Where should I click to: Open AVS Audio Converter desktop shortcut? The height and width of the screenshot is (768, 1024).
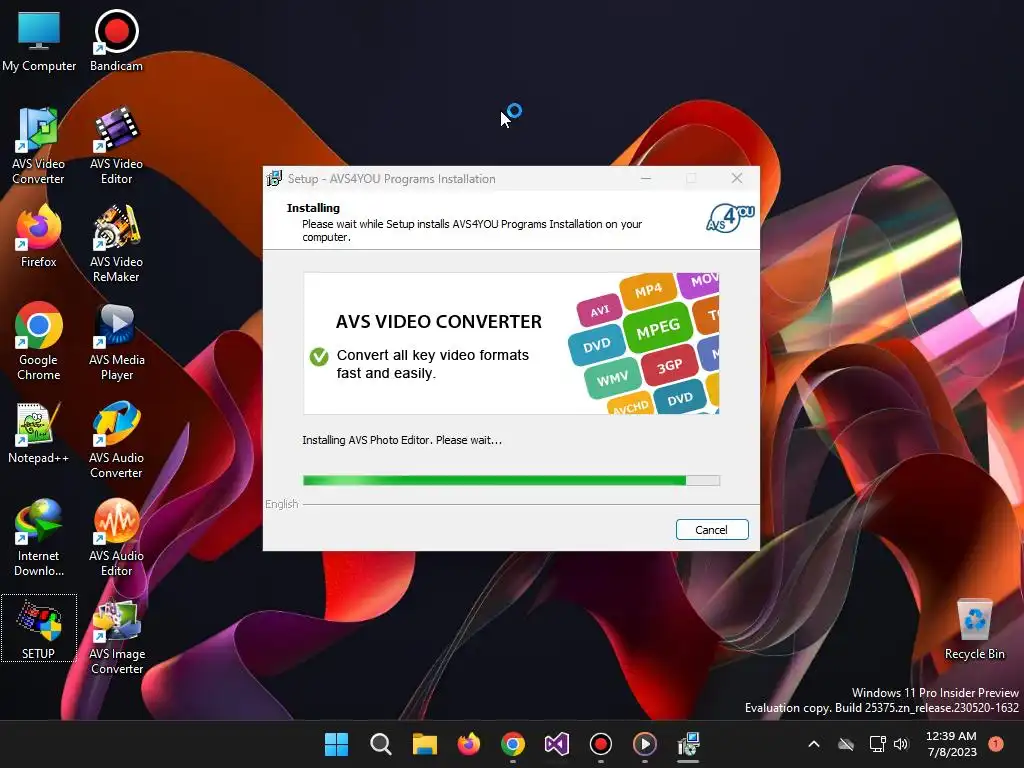click(x=116, y=440)
